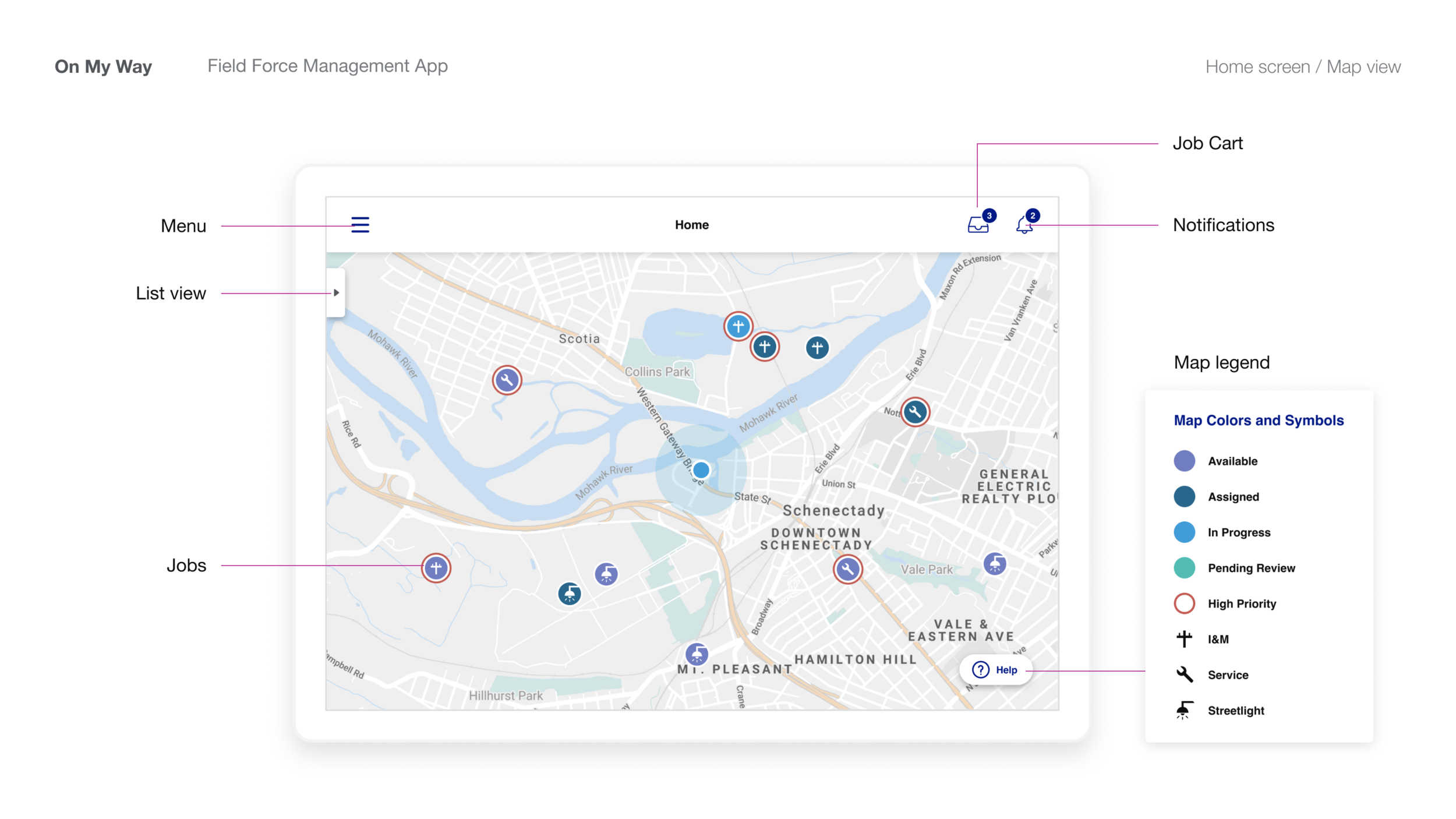The width and height of the screenshot is (1456, 819).
Task: Select the streetlight marker at Mt. Pleasant
Action: (697, 654)
